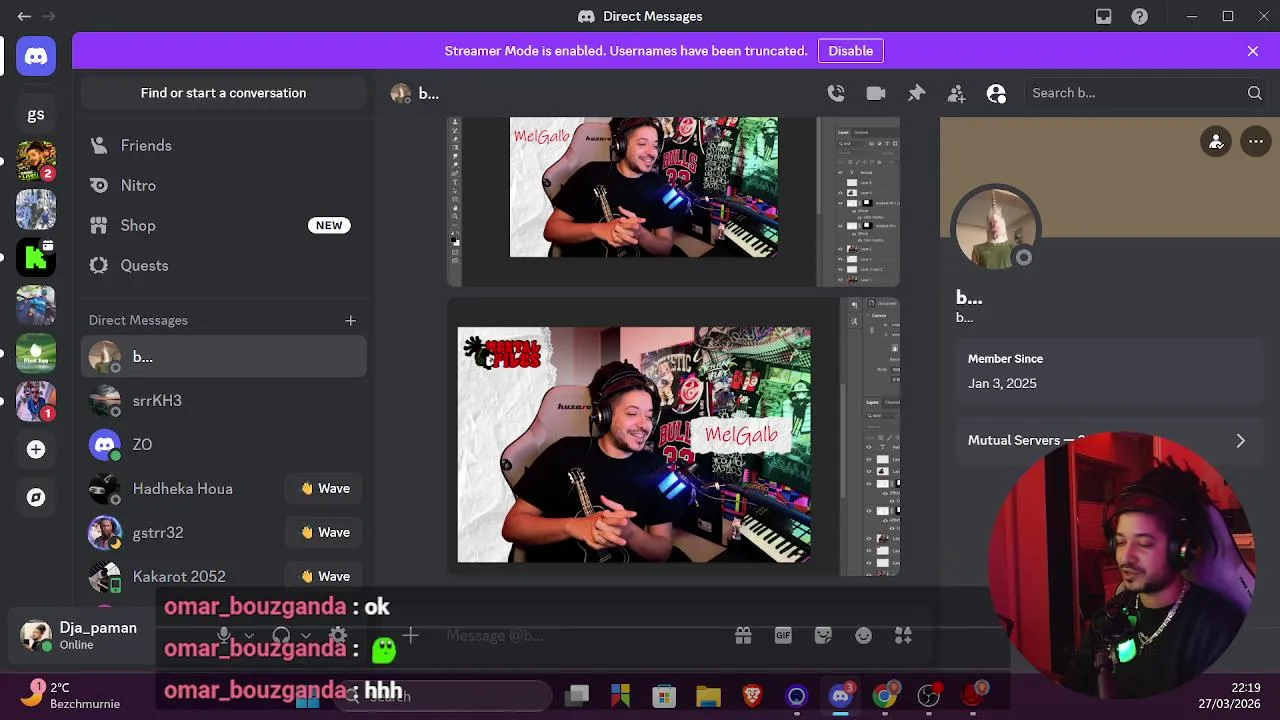Open the Apps launcher icon in message bar
The width and height of the screenshot is (1280, 720).
click(x=903, y=635)
